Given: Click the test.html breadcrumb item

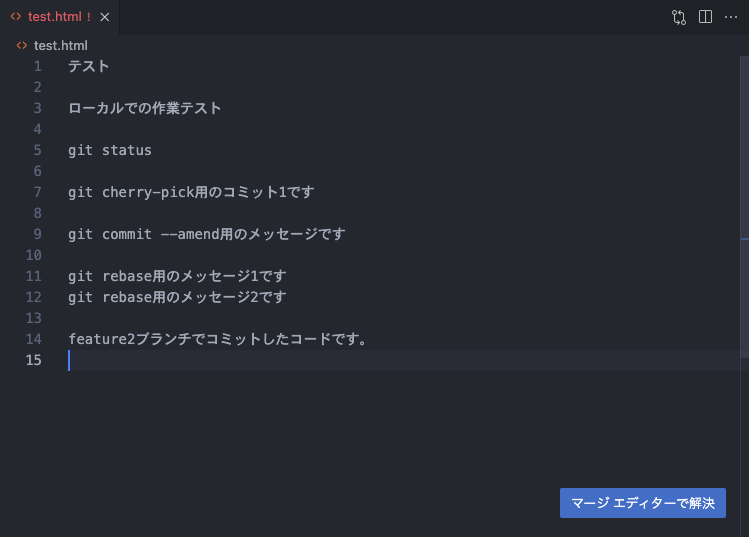Looking at the screenshot, I should coord(61,45).
